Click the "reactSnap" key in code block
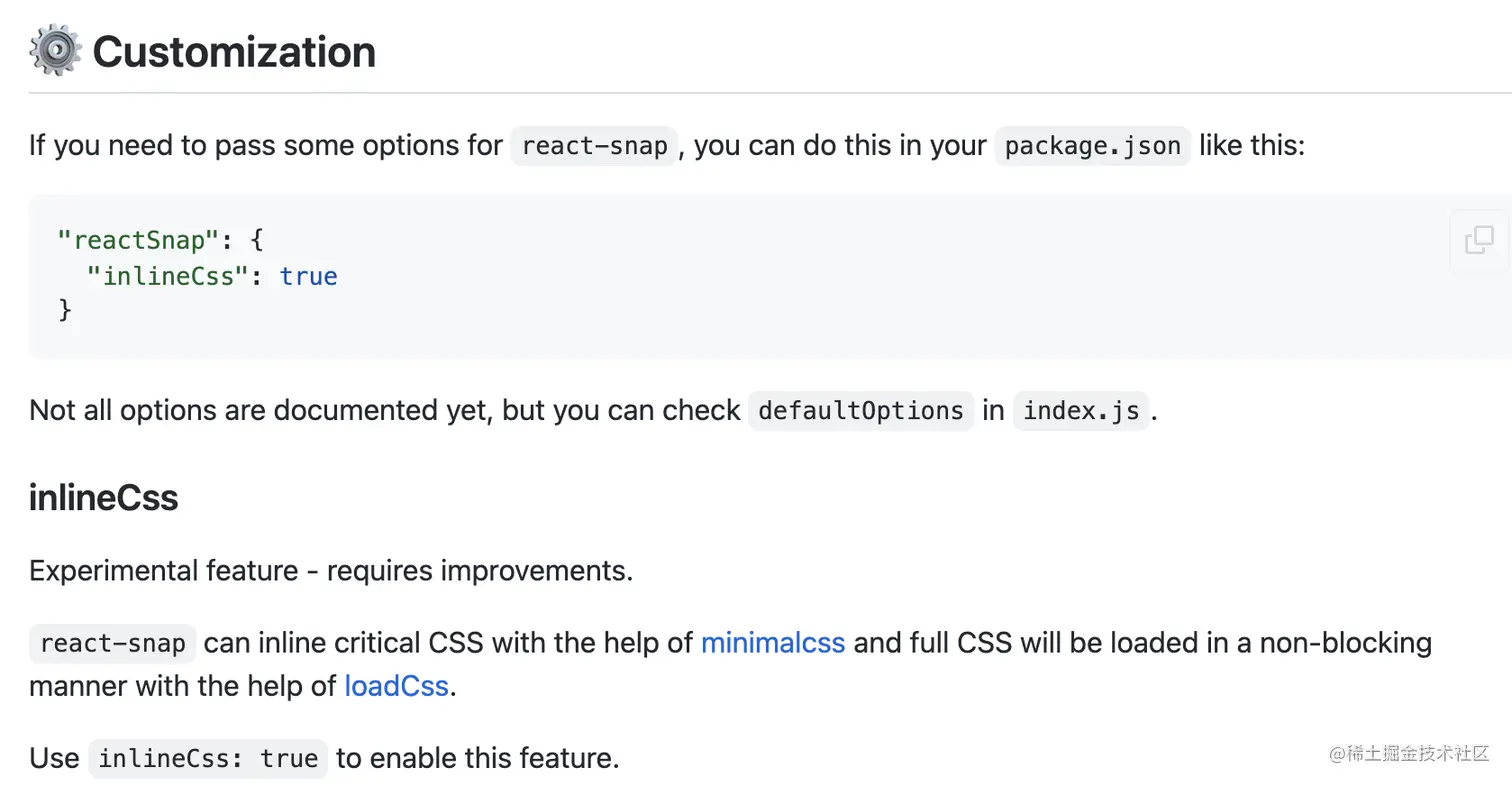The image size is (1512, 786). pyautogui.click(x=139, y=240)
